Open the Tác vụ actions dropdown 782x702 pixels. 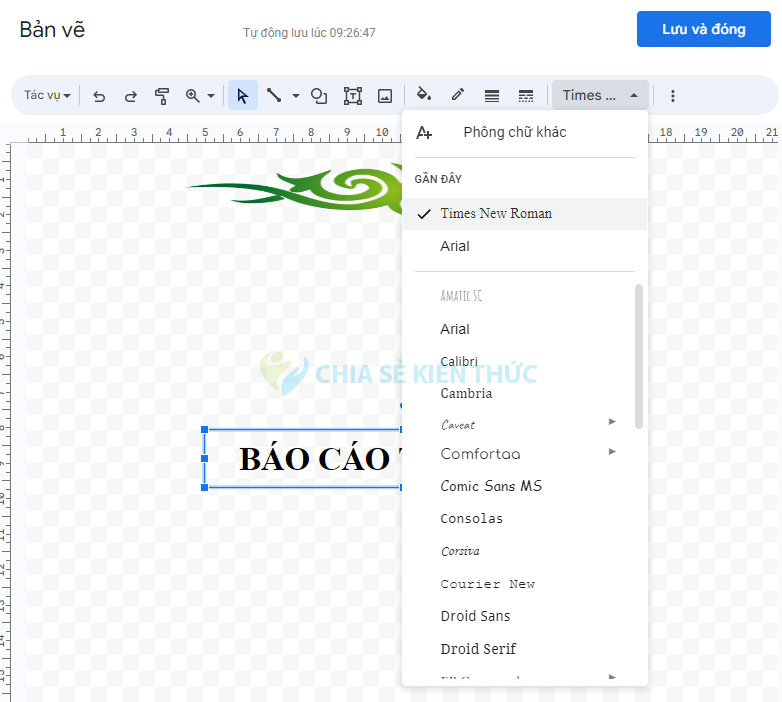[47, 96]
